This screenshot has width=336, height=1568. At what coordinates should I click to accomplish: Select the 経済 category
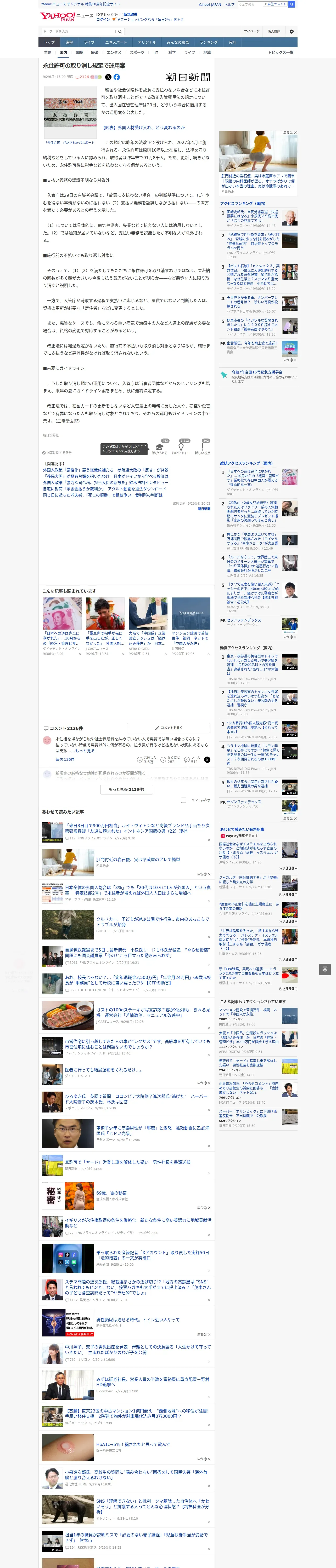94,52
